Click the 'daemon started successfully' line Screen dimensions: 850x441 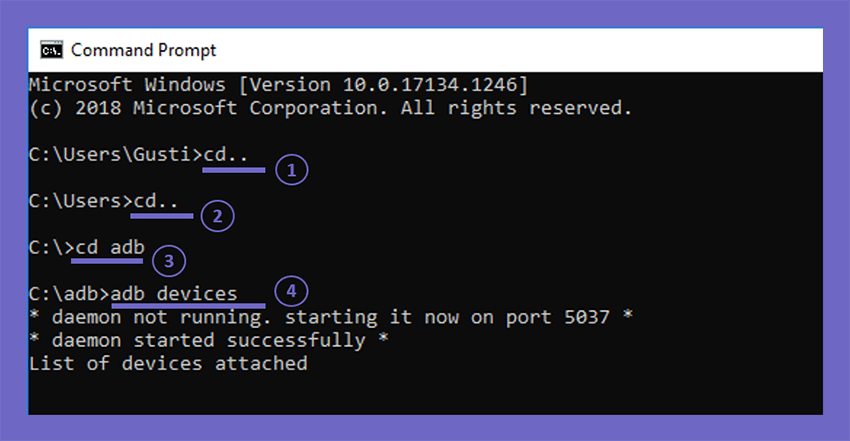209,340
